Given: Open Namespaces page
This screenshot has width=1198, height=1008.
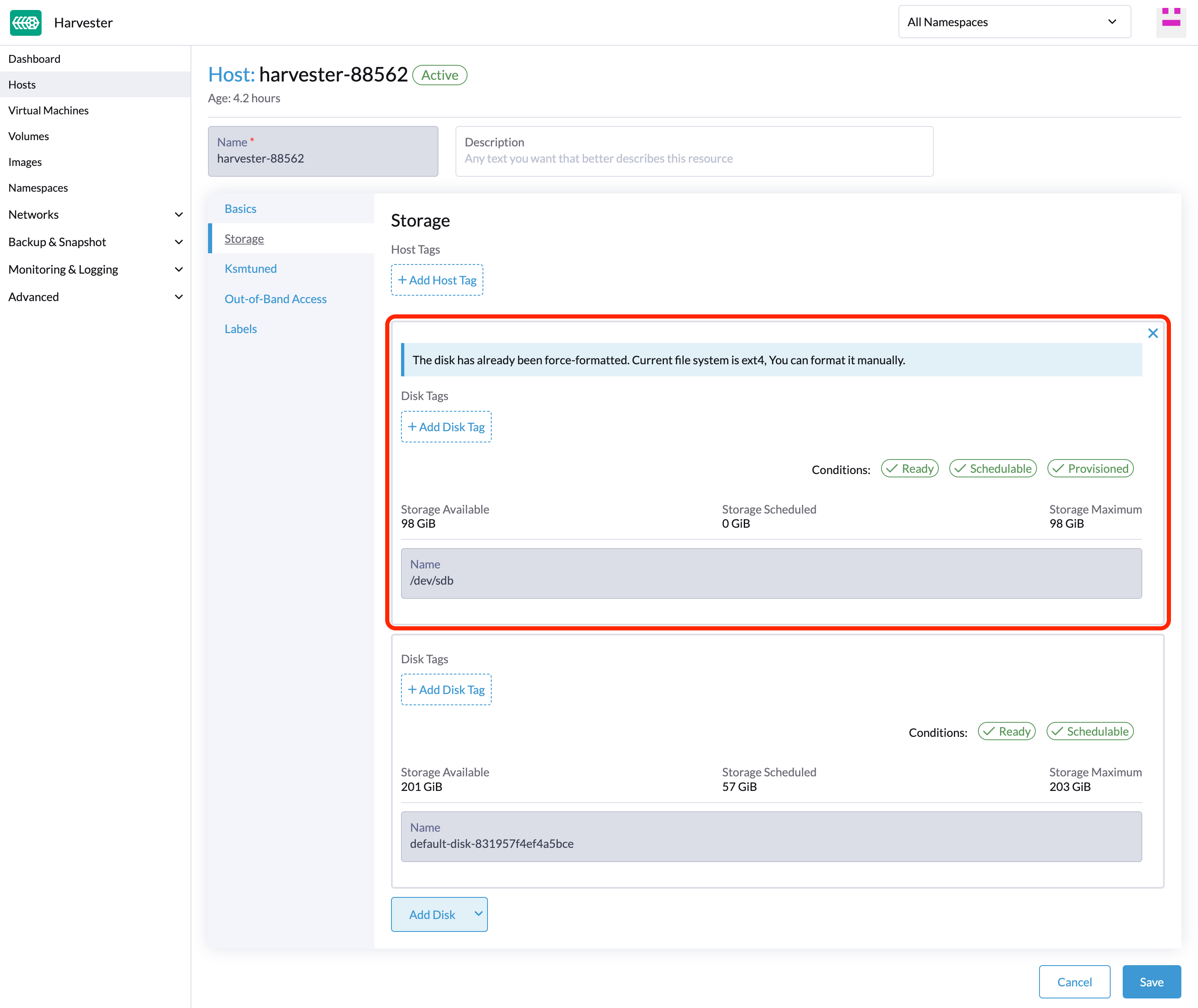Looking at the screenshot, I should tap(95, 188).
